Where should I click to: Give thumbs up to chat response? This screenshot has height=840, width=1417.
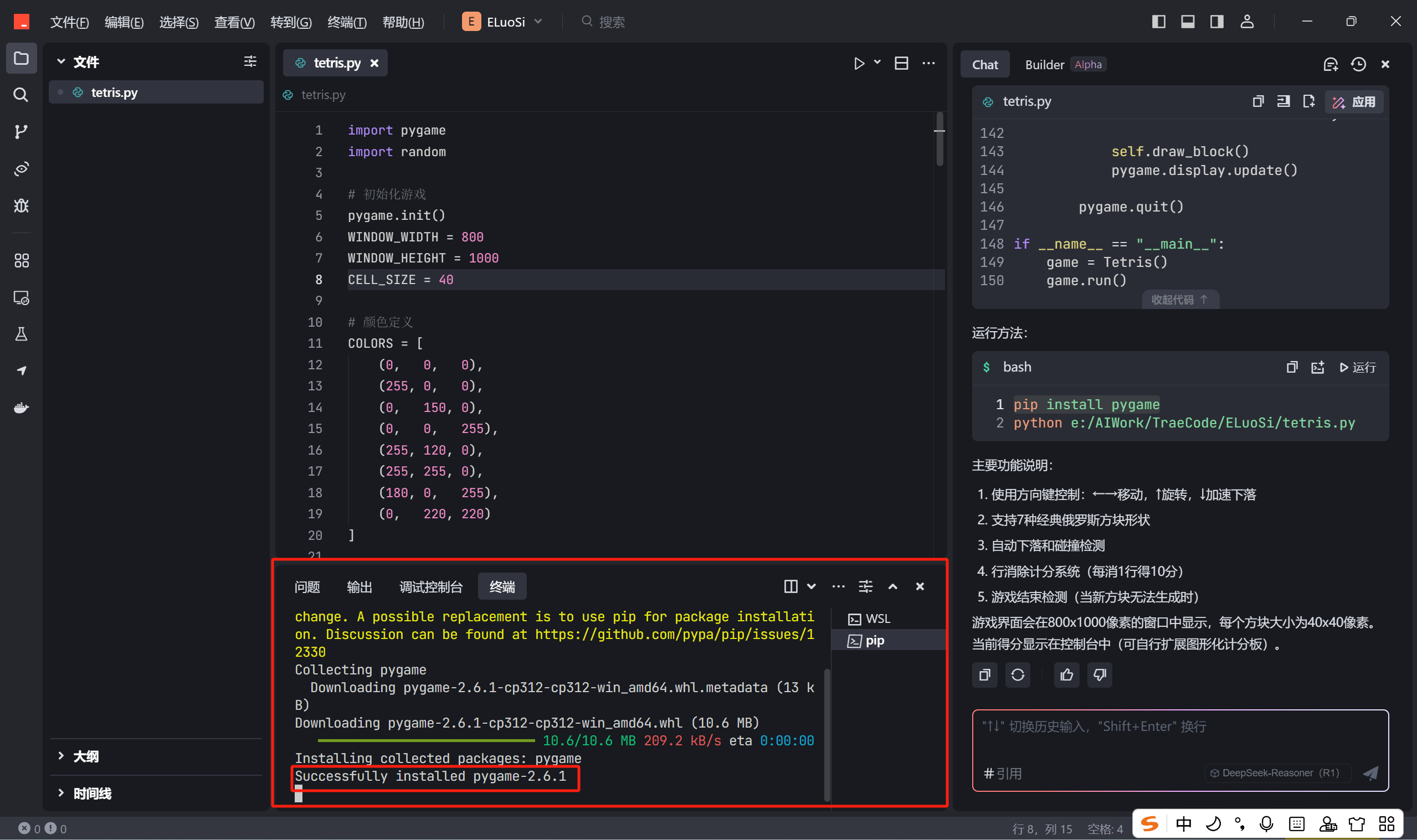(x=1066, y=675)
